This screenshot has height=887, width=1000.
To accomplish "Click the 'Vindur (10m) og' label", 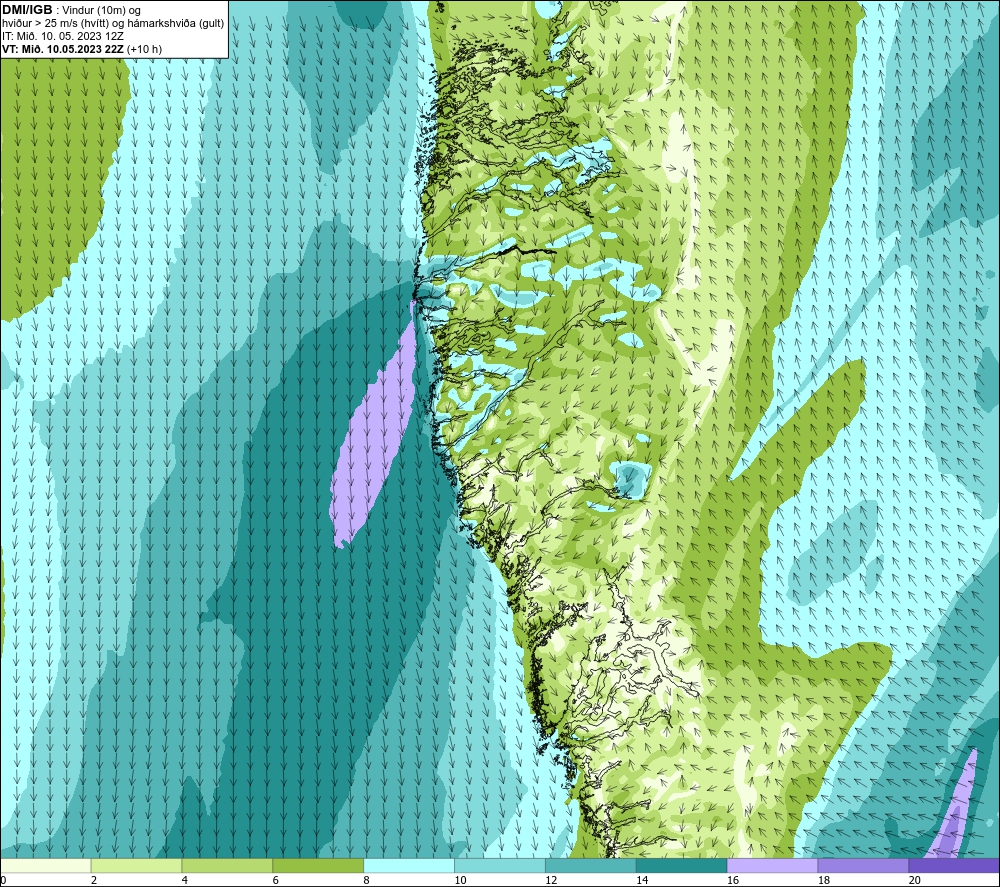I will [x=101, y=11].
